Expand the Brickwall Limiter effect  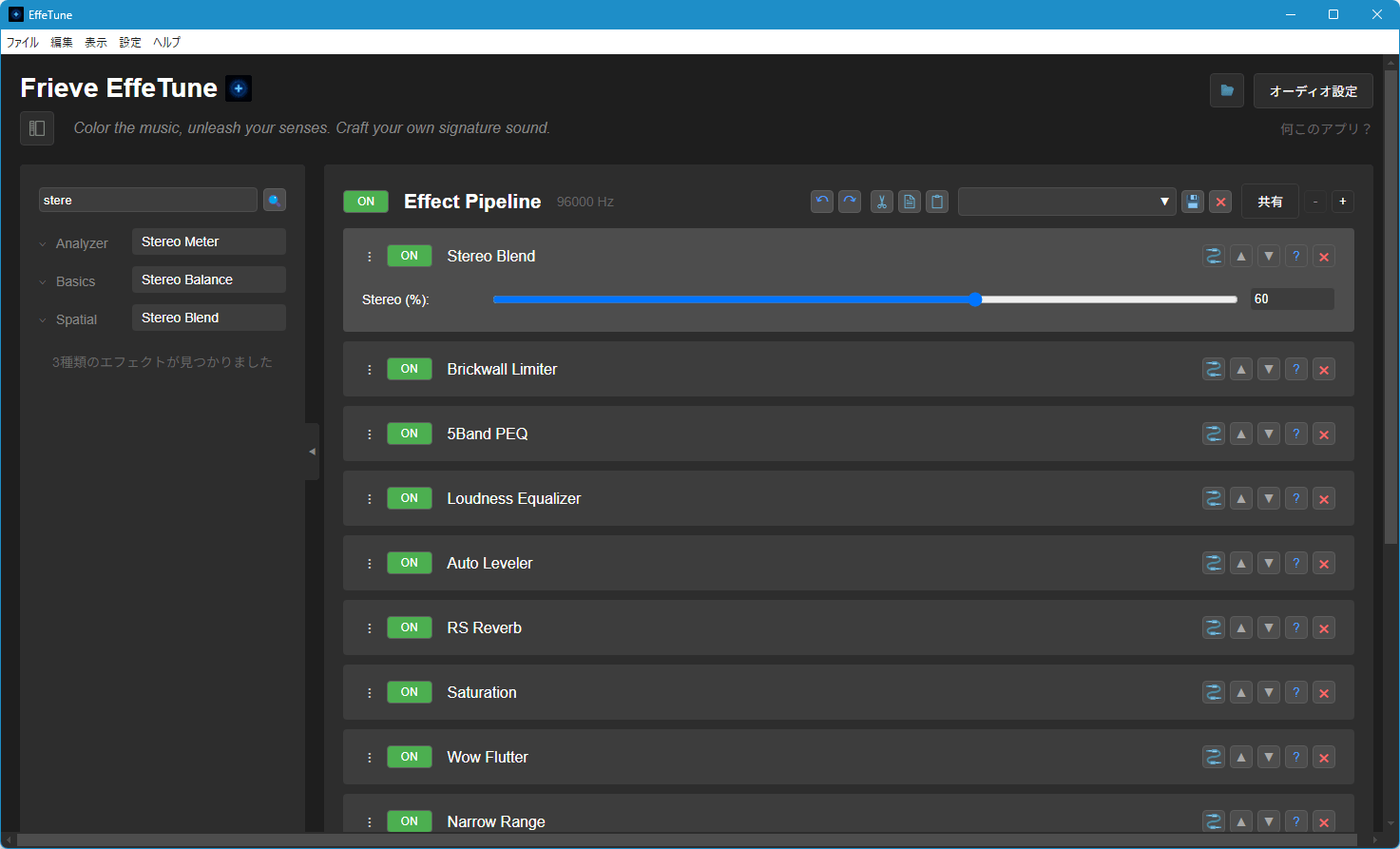coord(502,369)
